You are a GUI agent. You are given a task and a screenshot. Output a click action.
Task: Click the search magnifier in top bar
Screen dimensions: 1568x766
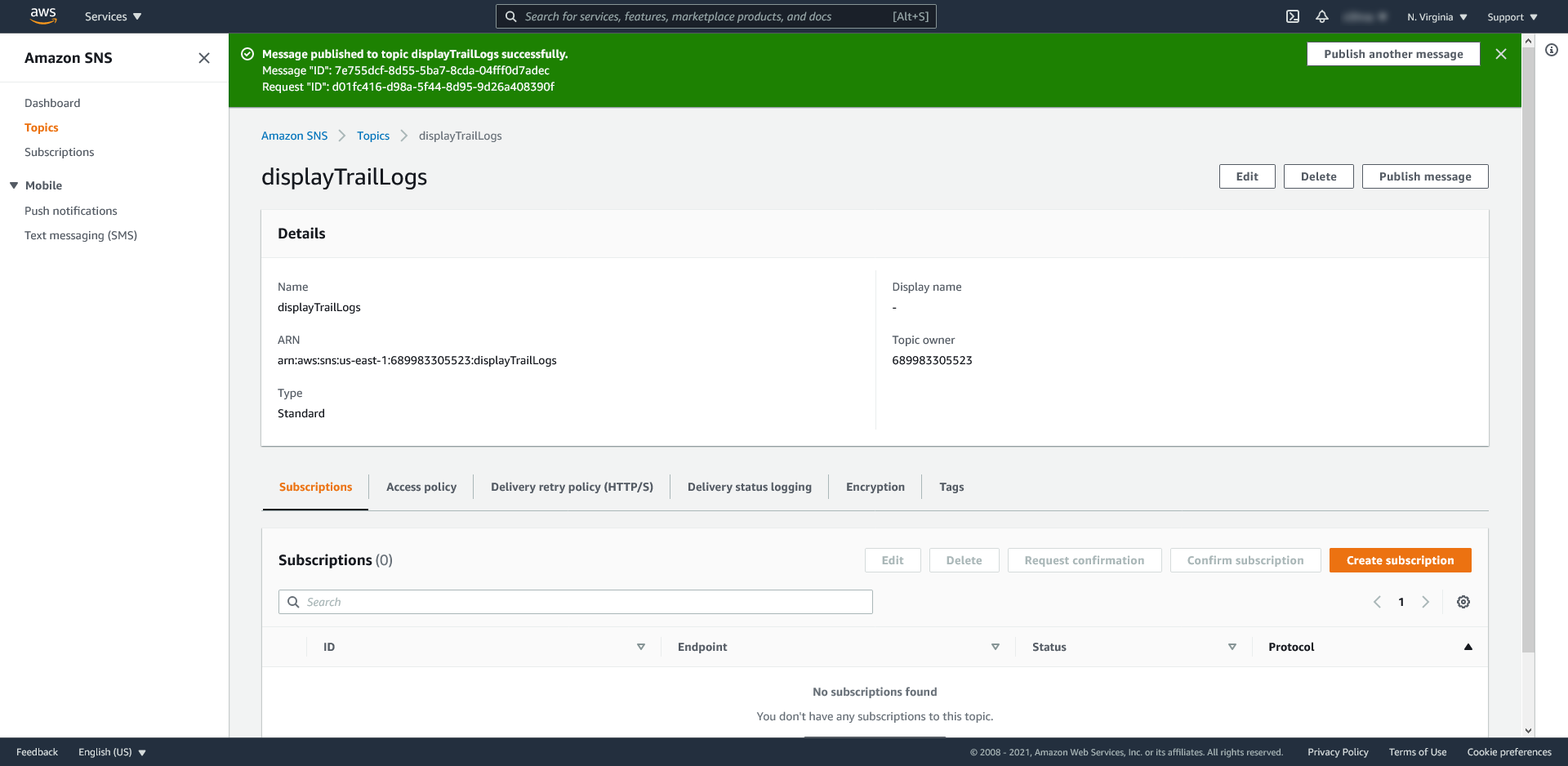(510, 16)
